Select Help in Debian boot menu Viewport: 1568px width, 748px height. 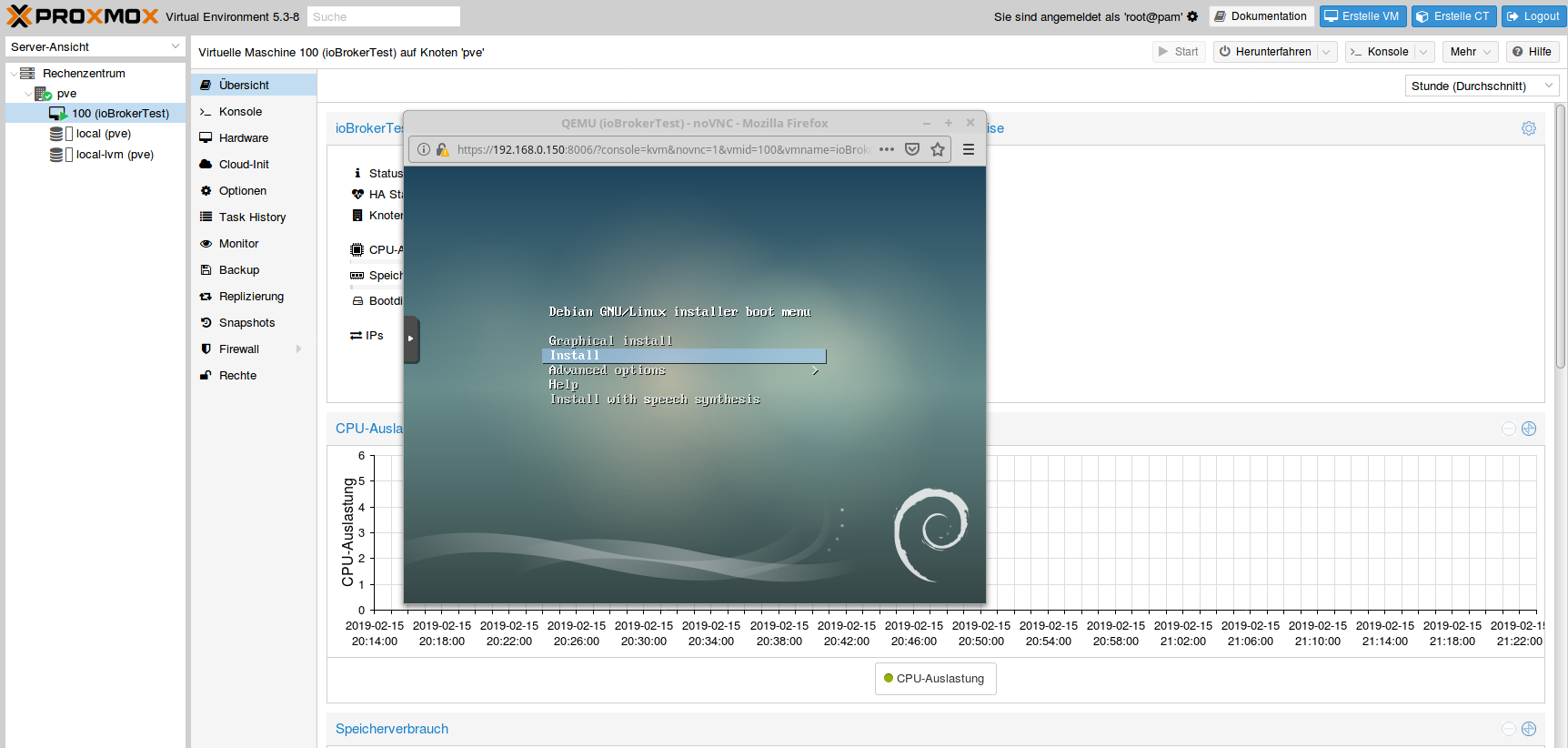pyautogui.click(x=563, y=385)
